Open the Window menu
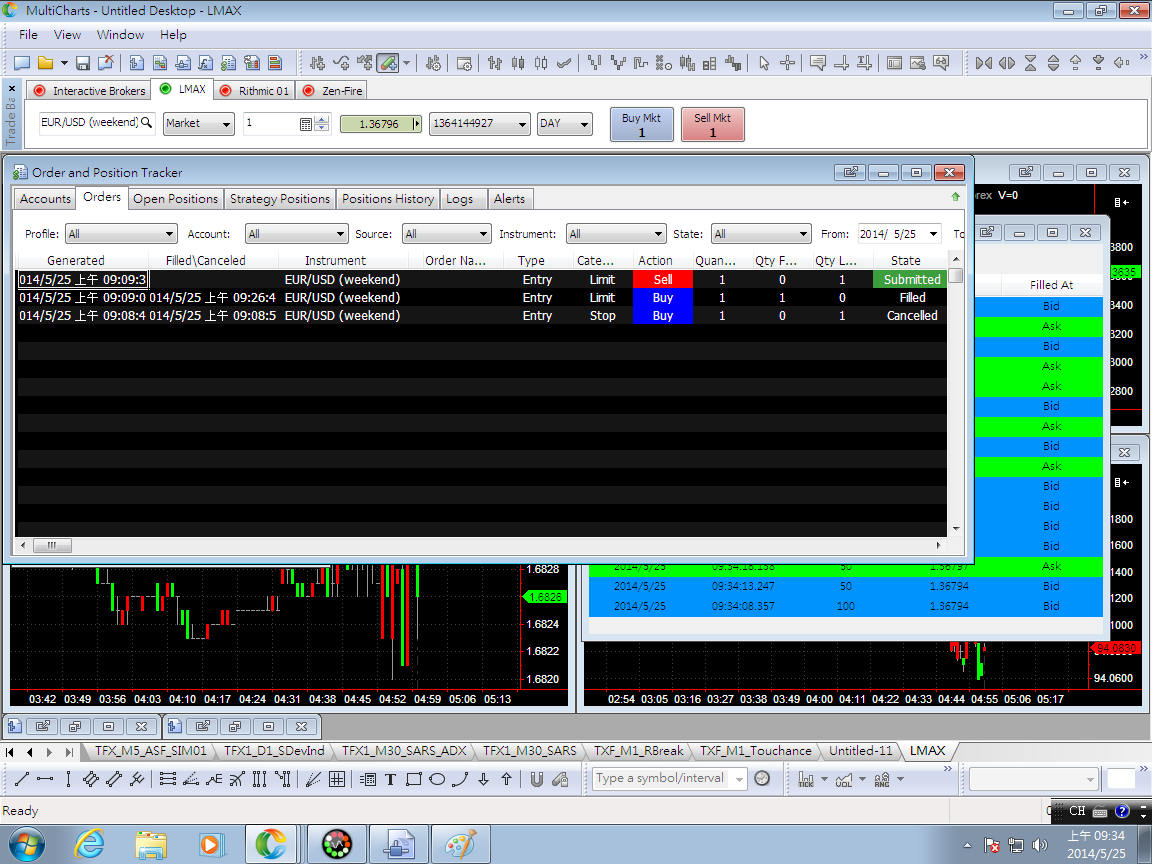The width and height of the screenshot is (1152, 864). tap(120, 35)
